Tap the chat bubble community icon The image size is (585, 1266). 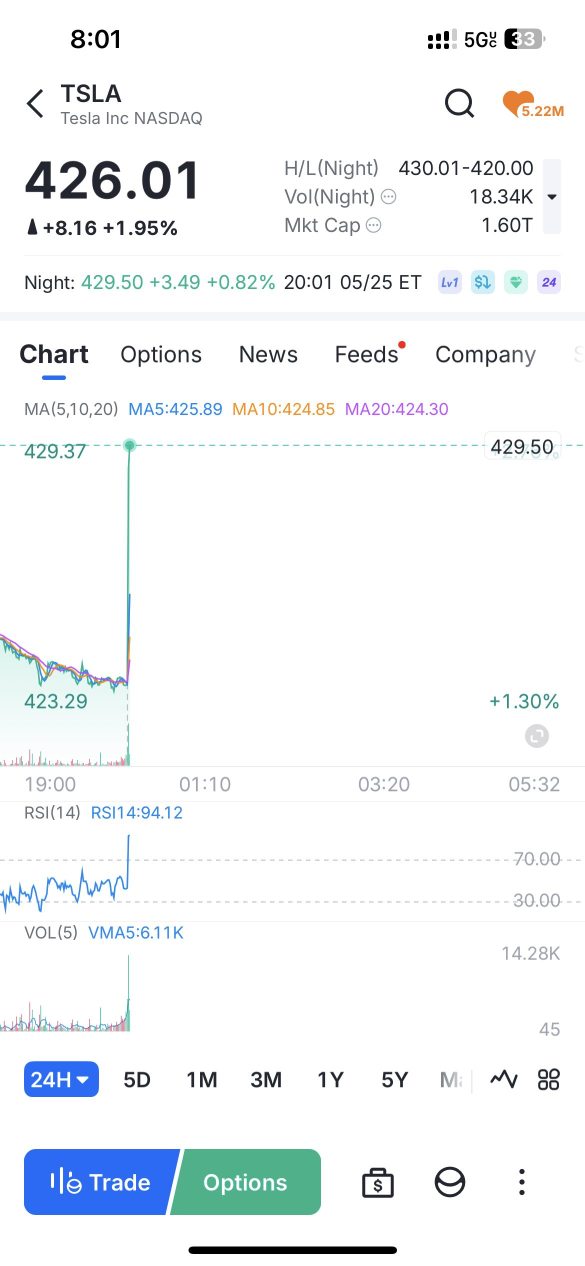pyautogui.click(x=450, y=1182)
